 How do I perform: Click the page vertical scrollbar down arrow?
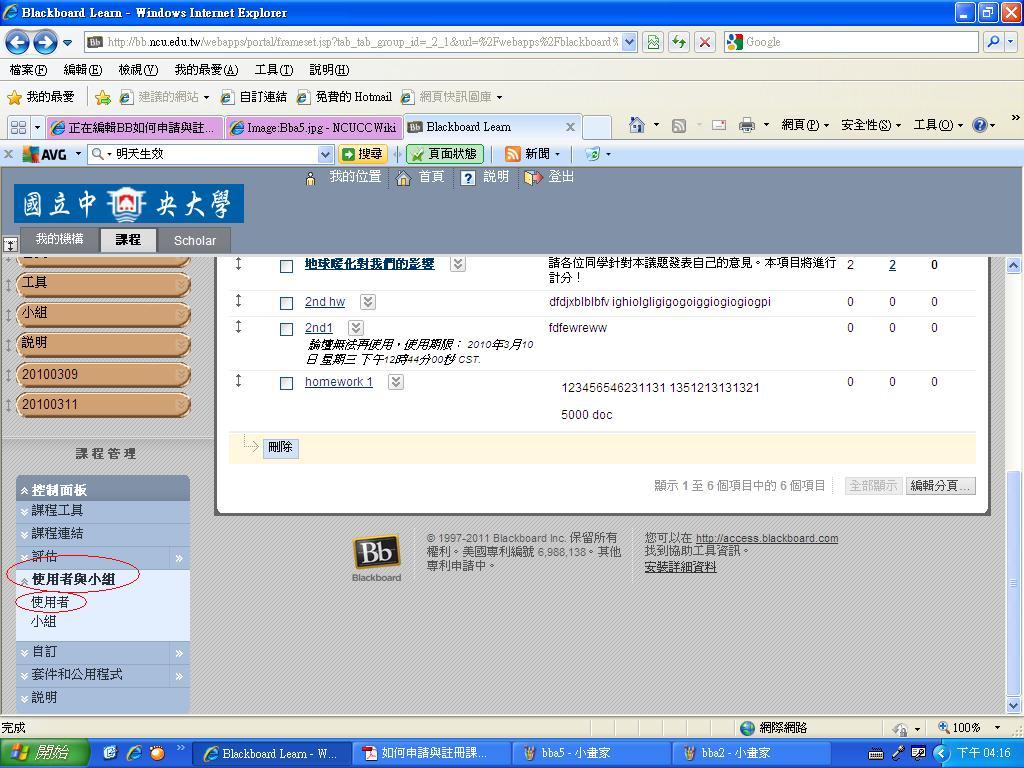pos(1013,705)
